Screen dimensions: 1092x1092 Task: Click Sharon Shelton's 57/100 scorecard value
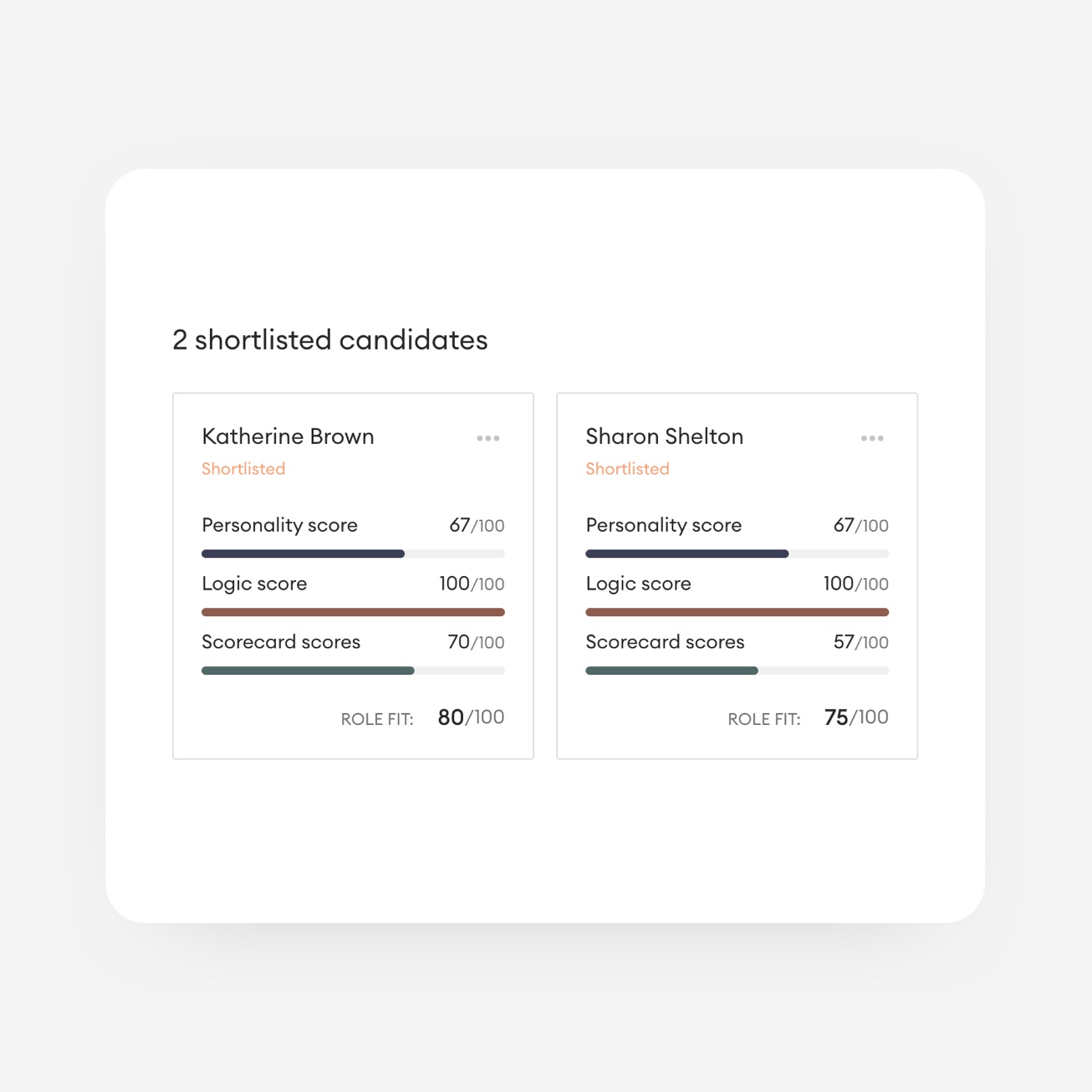pyautogui.click(x=860, y=642)
